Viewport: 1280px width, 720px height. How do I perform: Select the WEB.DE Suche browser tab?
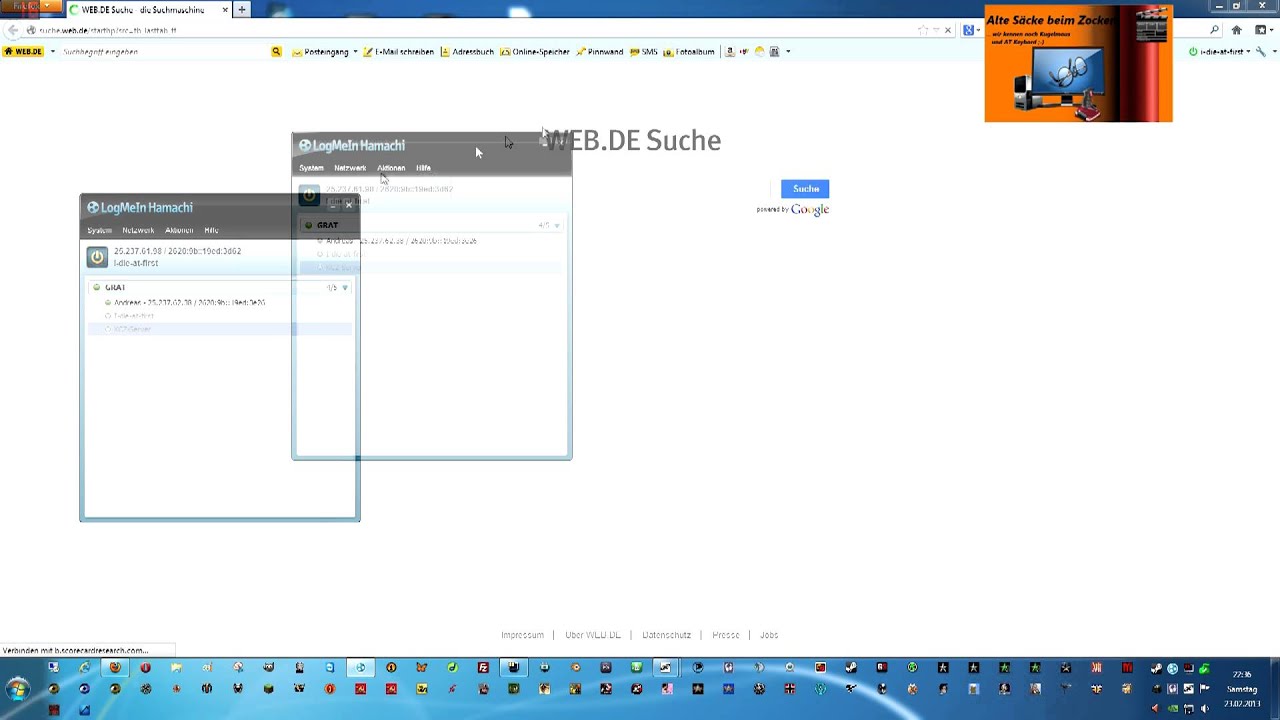point(148,10)
